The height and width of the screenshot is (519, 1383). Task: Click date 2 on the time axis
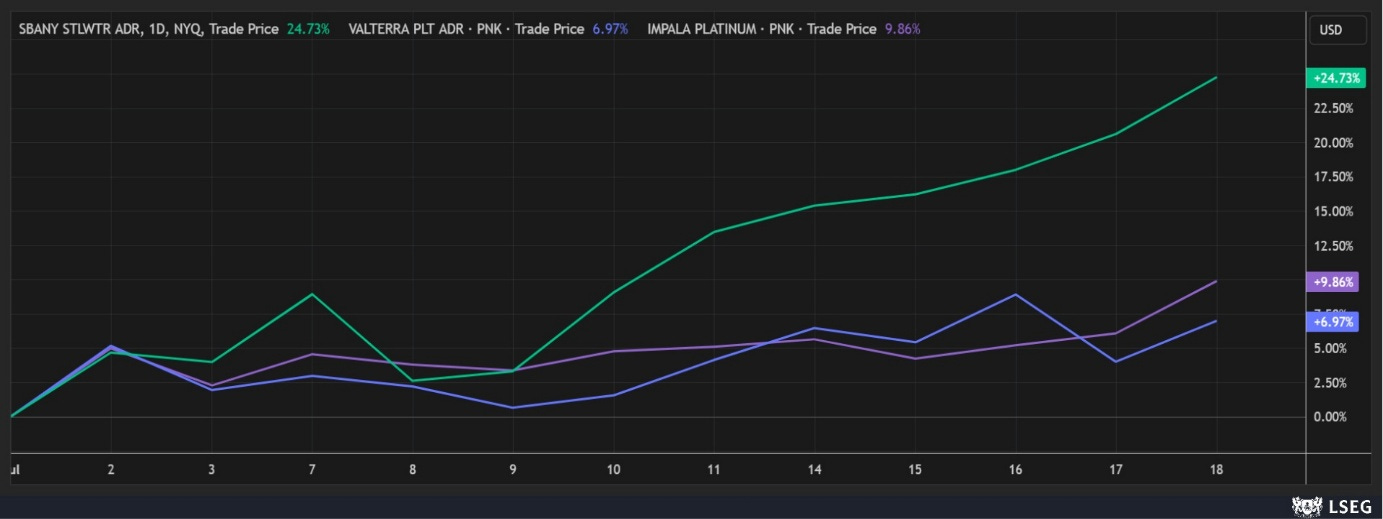click(111, 469)
